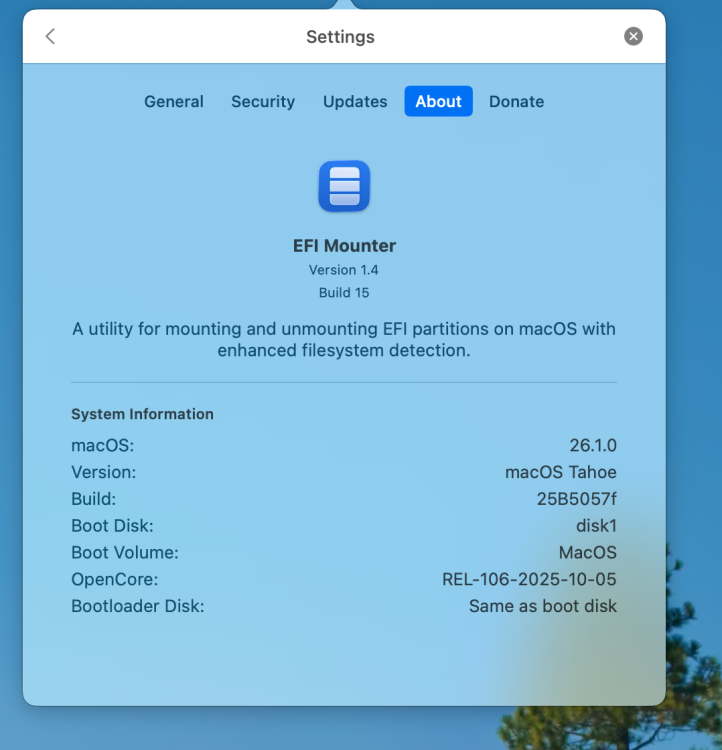Click the Same as boot disk value
The height and width of the screenshot is (750, 722).
tap(543, 606)
